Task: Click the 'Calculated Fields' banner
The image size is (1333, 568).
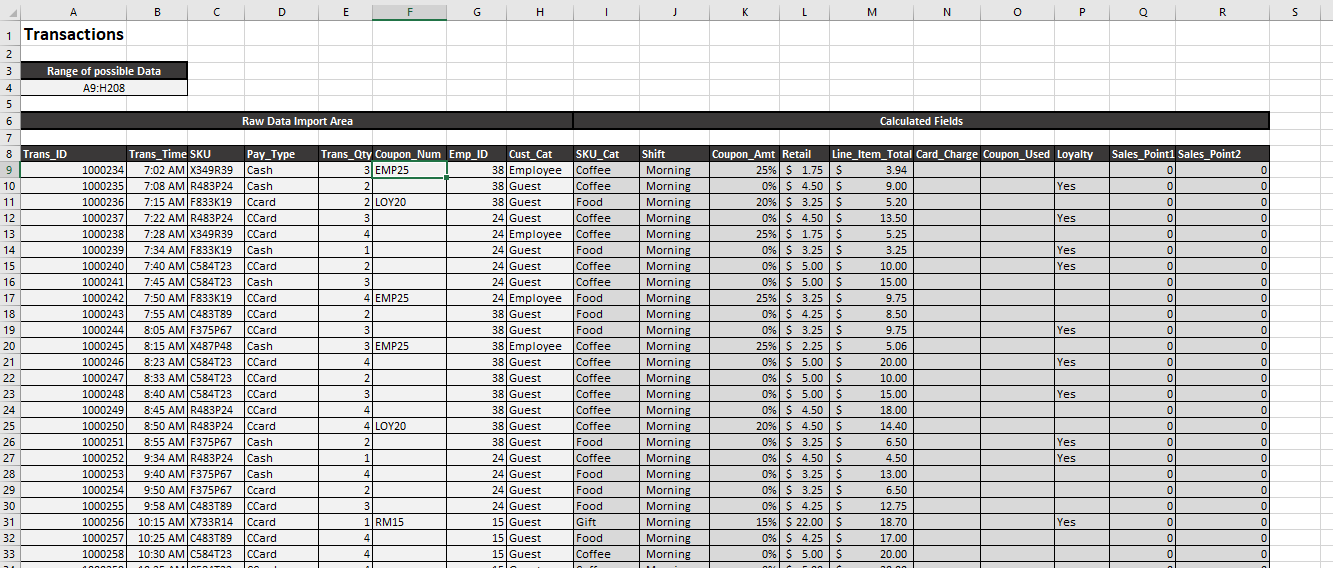Action: (921, 121)
